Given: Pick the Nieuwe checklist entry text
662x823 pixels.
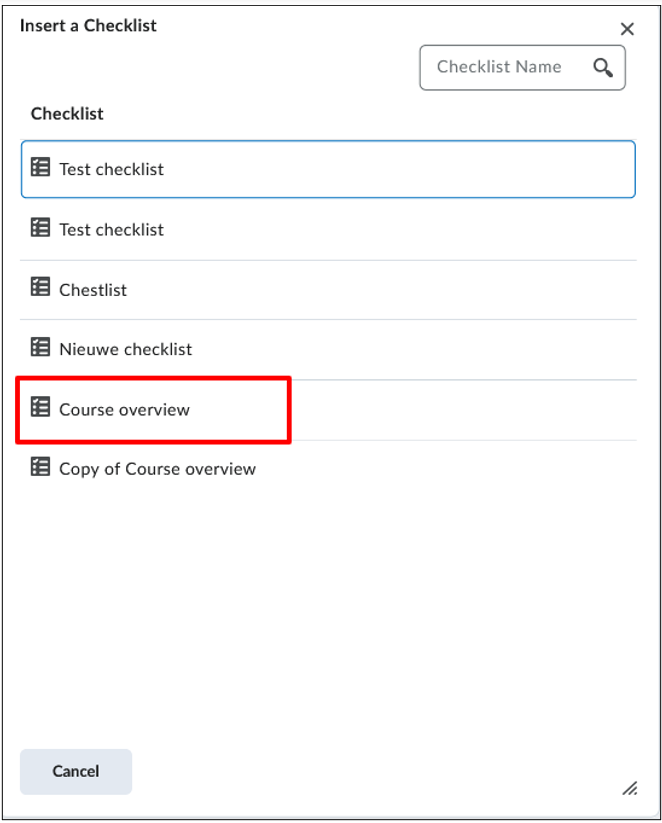Looking at the screenshot, I should pyautogui.click(x=125, y=349).
